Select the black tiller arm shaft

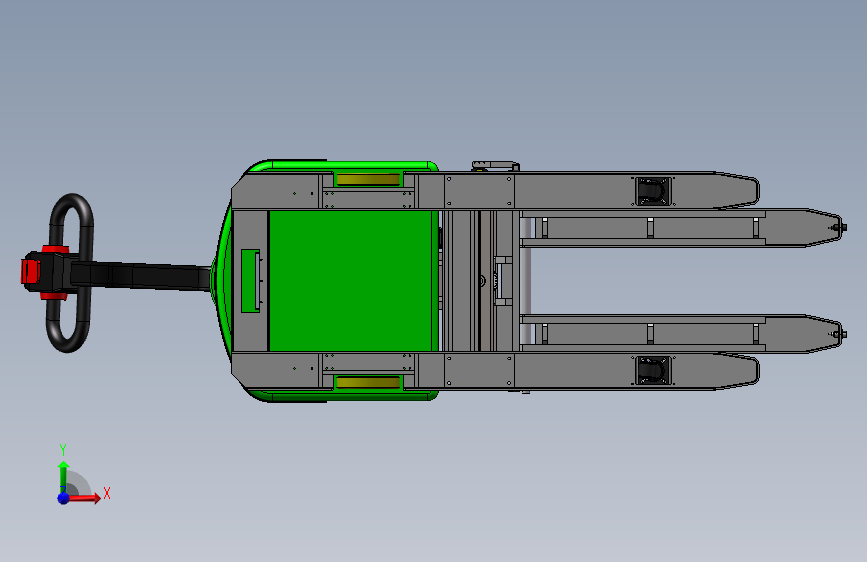click(x=141, y=275)
